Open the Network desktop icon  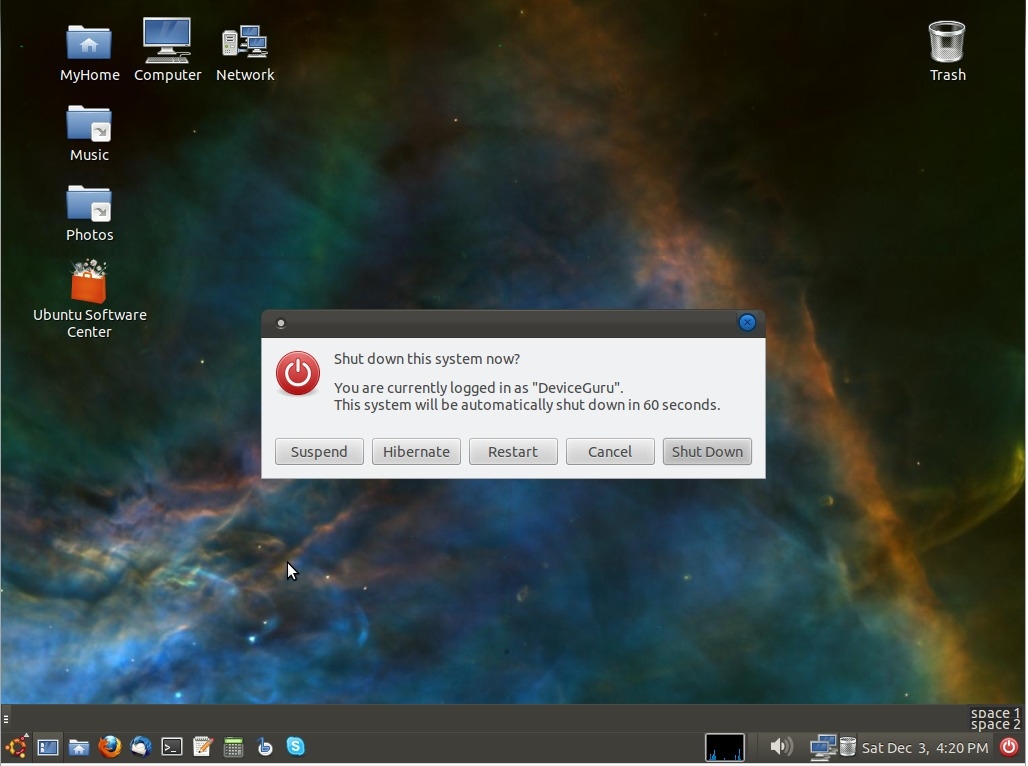245,52
